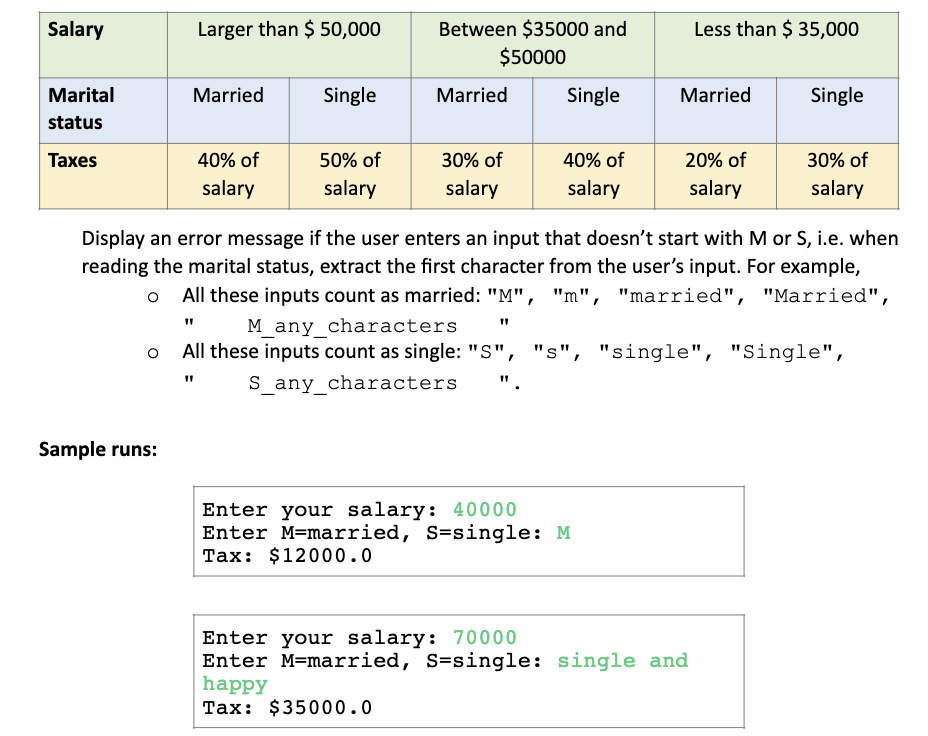Select the "20% of salary" tax cell
The height and width of the screenshot is (736, 928).
click(715, 176)
